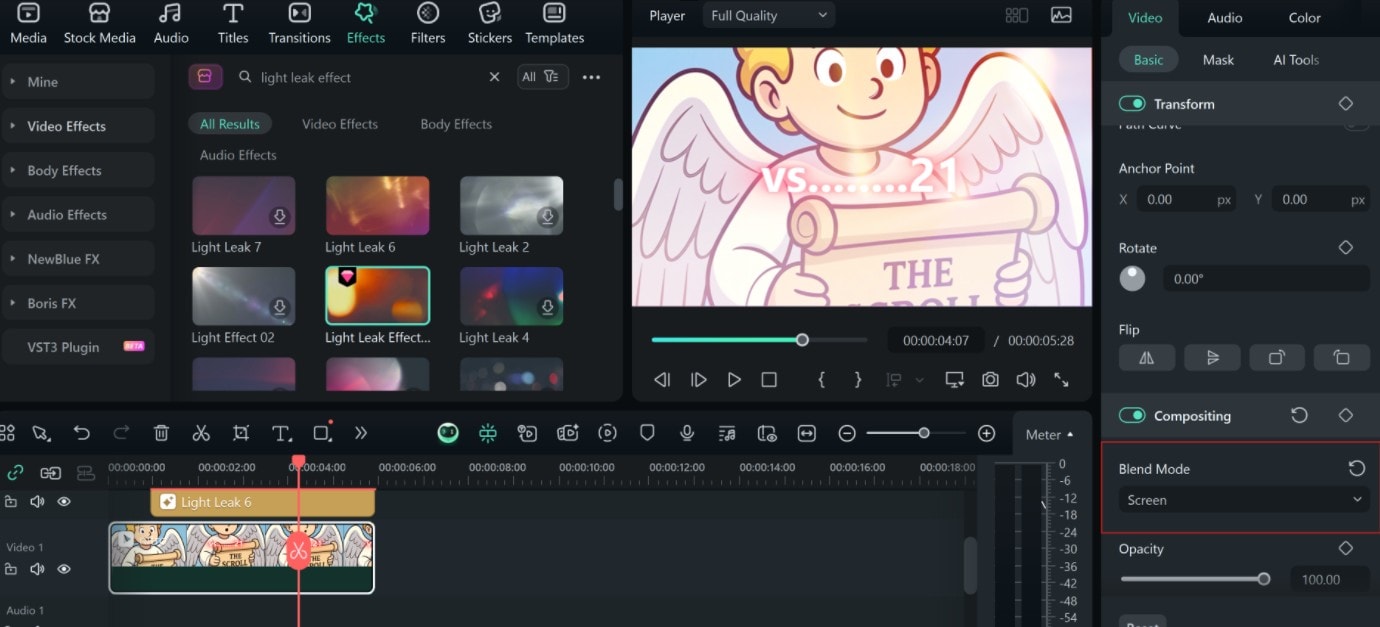This screenshot has height=627, width=1380.
Task: Switch to the Audio tab in the properties panel
Action: point(1223,18)
